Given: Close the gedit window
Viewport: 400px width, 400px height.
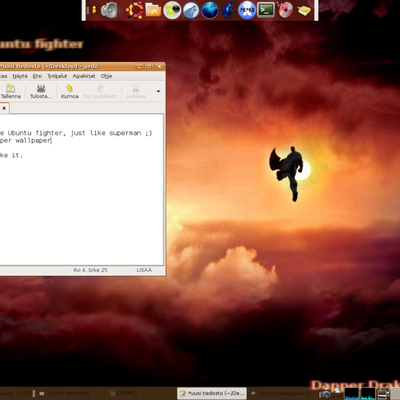Looking at the screenshot, I should [x=159, y=66].
